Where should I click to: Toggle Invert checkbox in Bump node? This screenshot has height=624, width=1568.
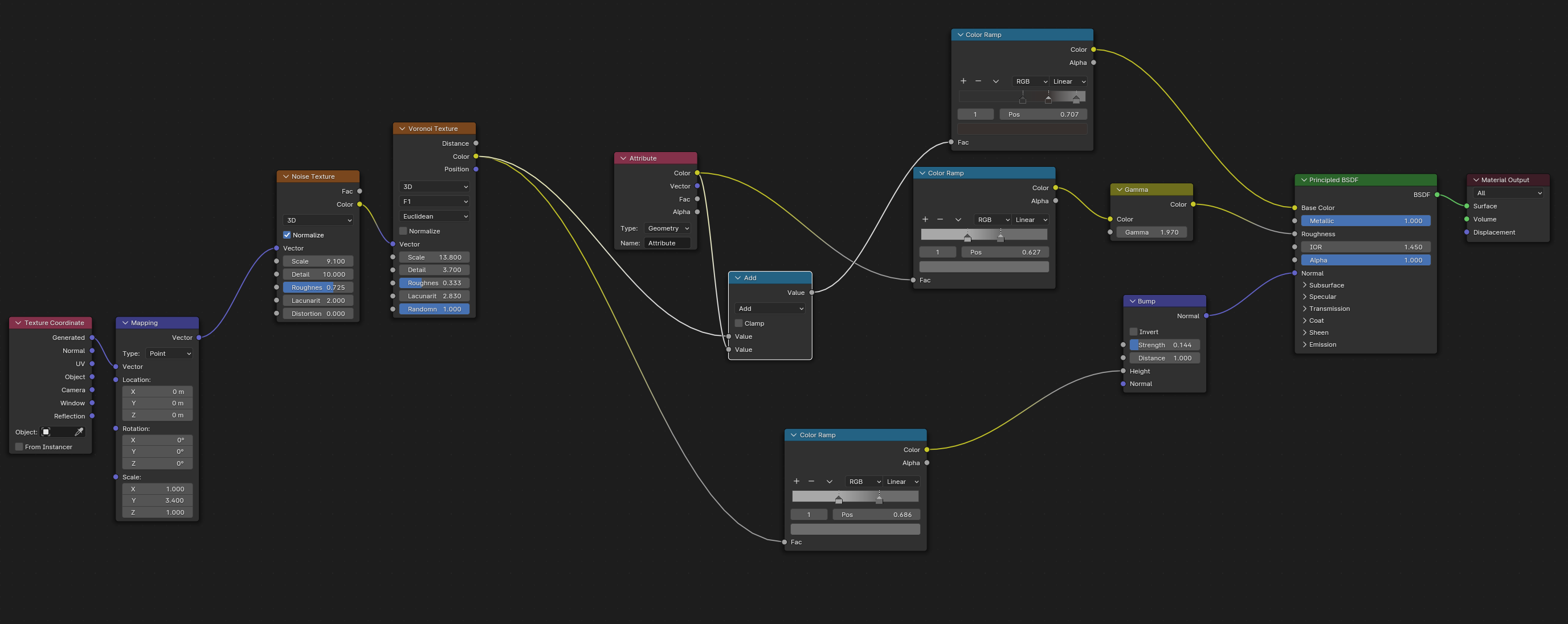coord(1133,331)
